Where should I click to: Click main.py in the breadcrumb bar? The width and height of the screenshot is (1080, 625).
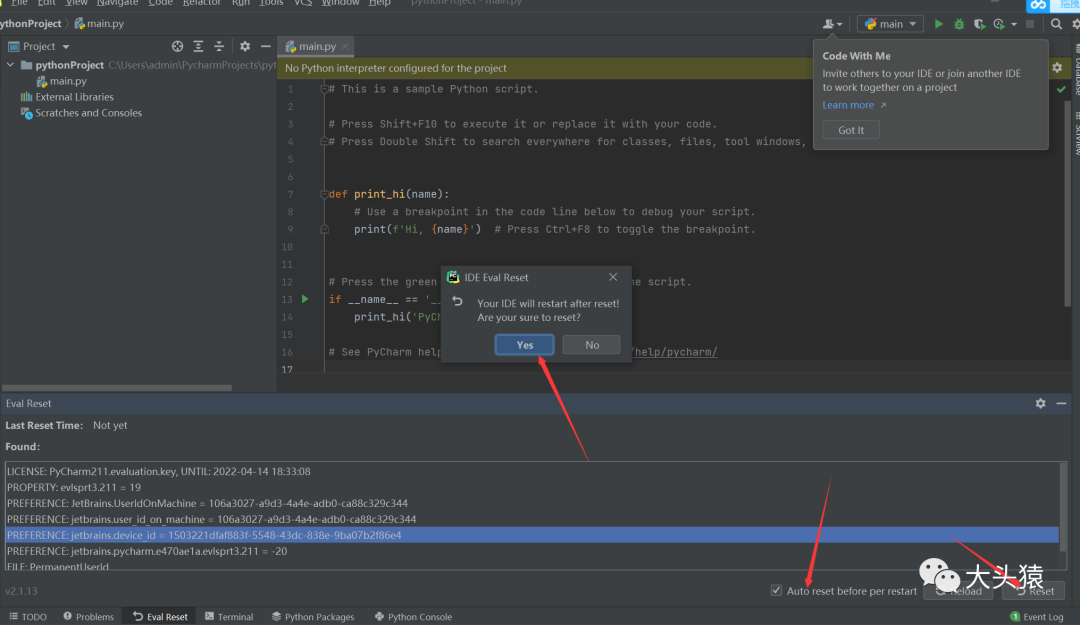99,23
